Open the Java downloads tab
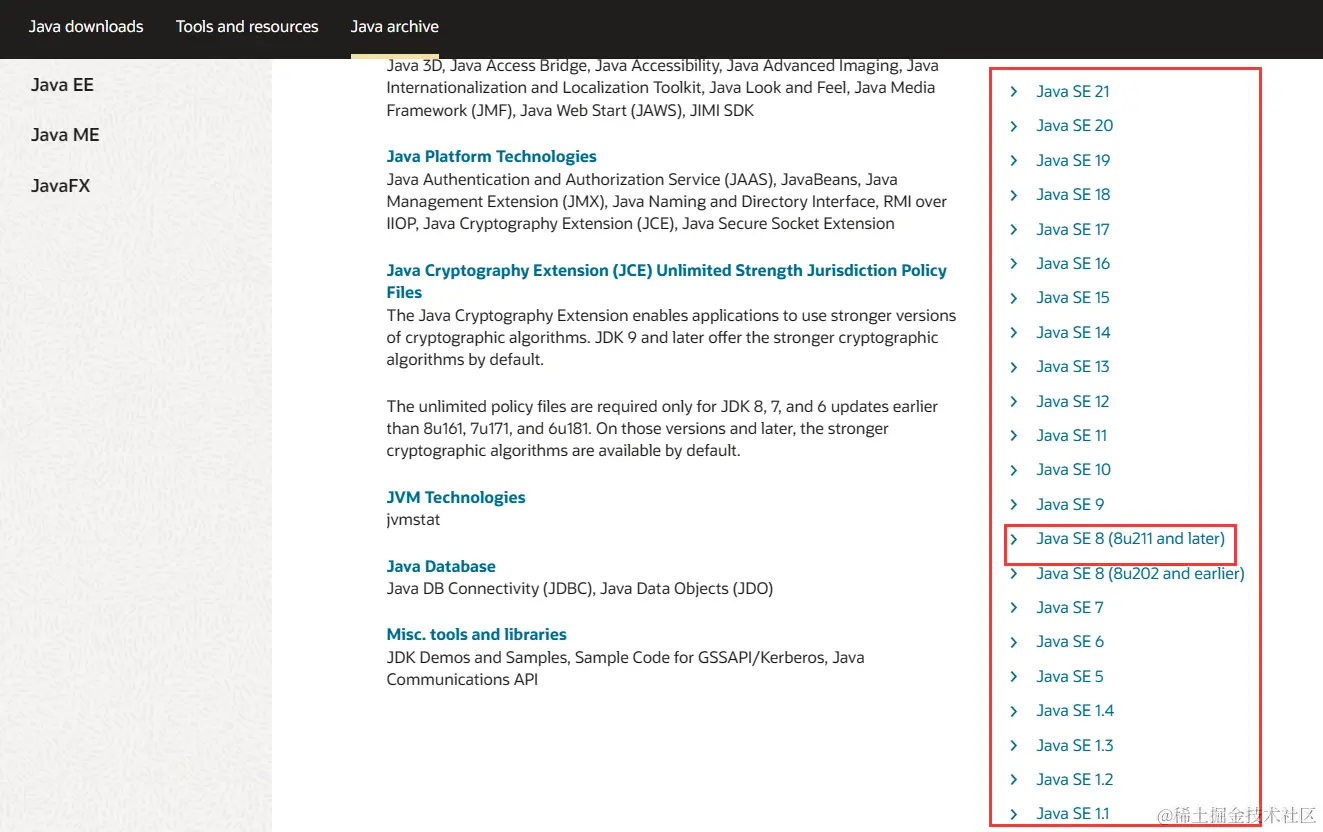This screenshot has width=1323, height=832. click(x=86, y=27)
